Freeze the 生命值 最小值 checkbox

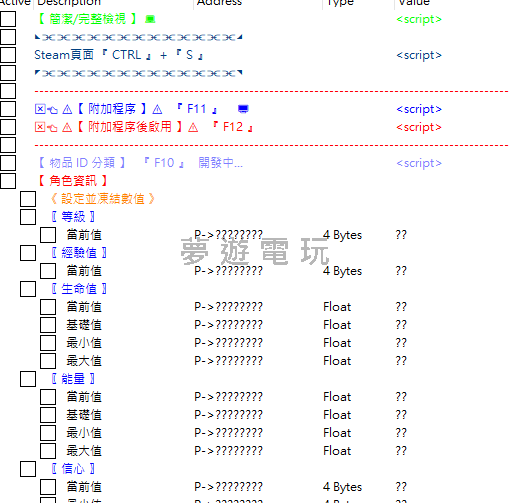point(48,343)
